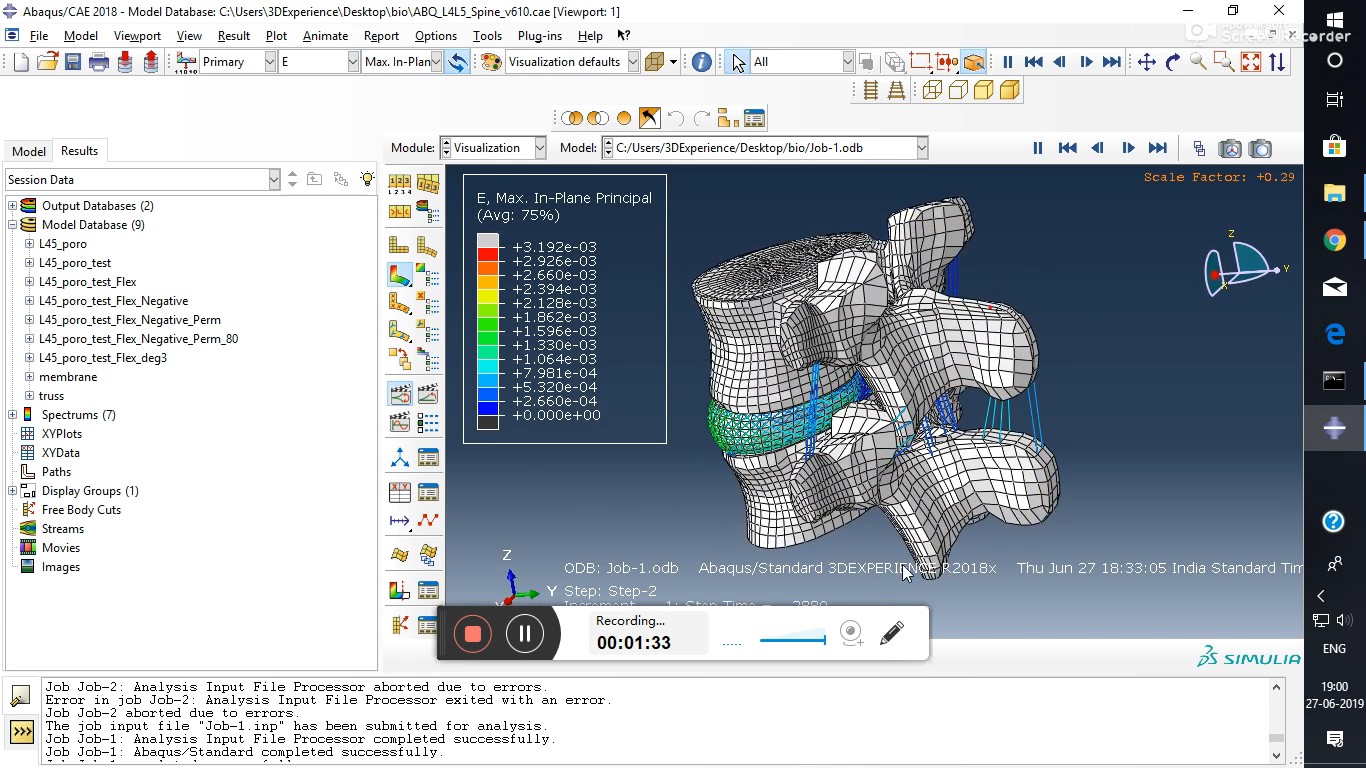Image resolution: width=1366 pixels, height=768 pixels.
Task: Open the Session Data dropdown
Action: pos(274,179)
